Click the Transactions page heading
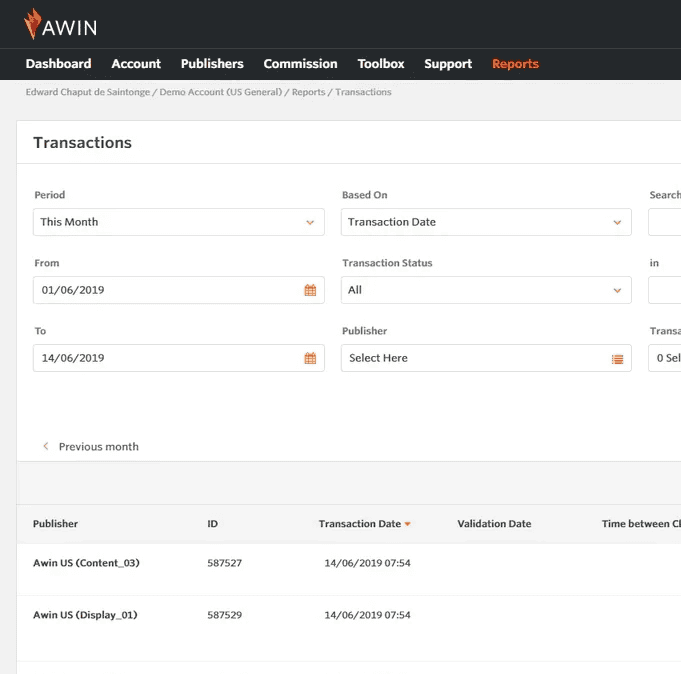Viewport: 681px width, 674px height. click(x=83, y=142)
